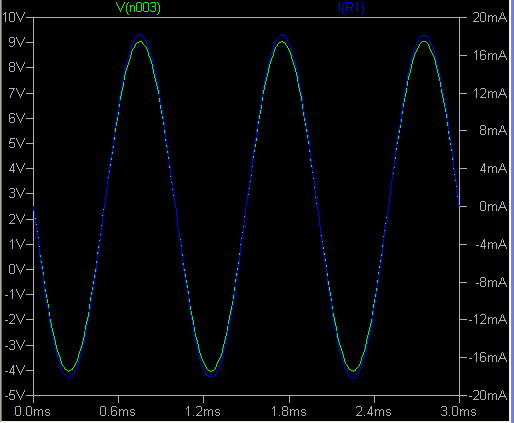
Task: Click the I(R1) blue trace label
Action: tap(351, 7)
